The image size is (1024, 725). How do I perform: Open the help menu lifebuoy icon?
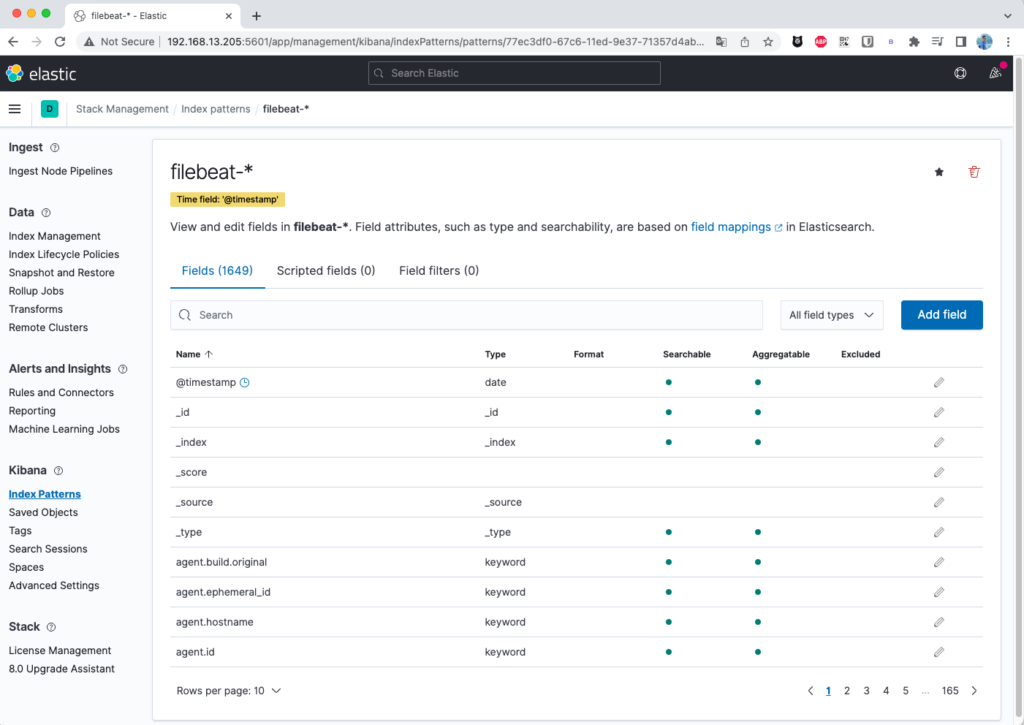coord(960,73)
